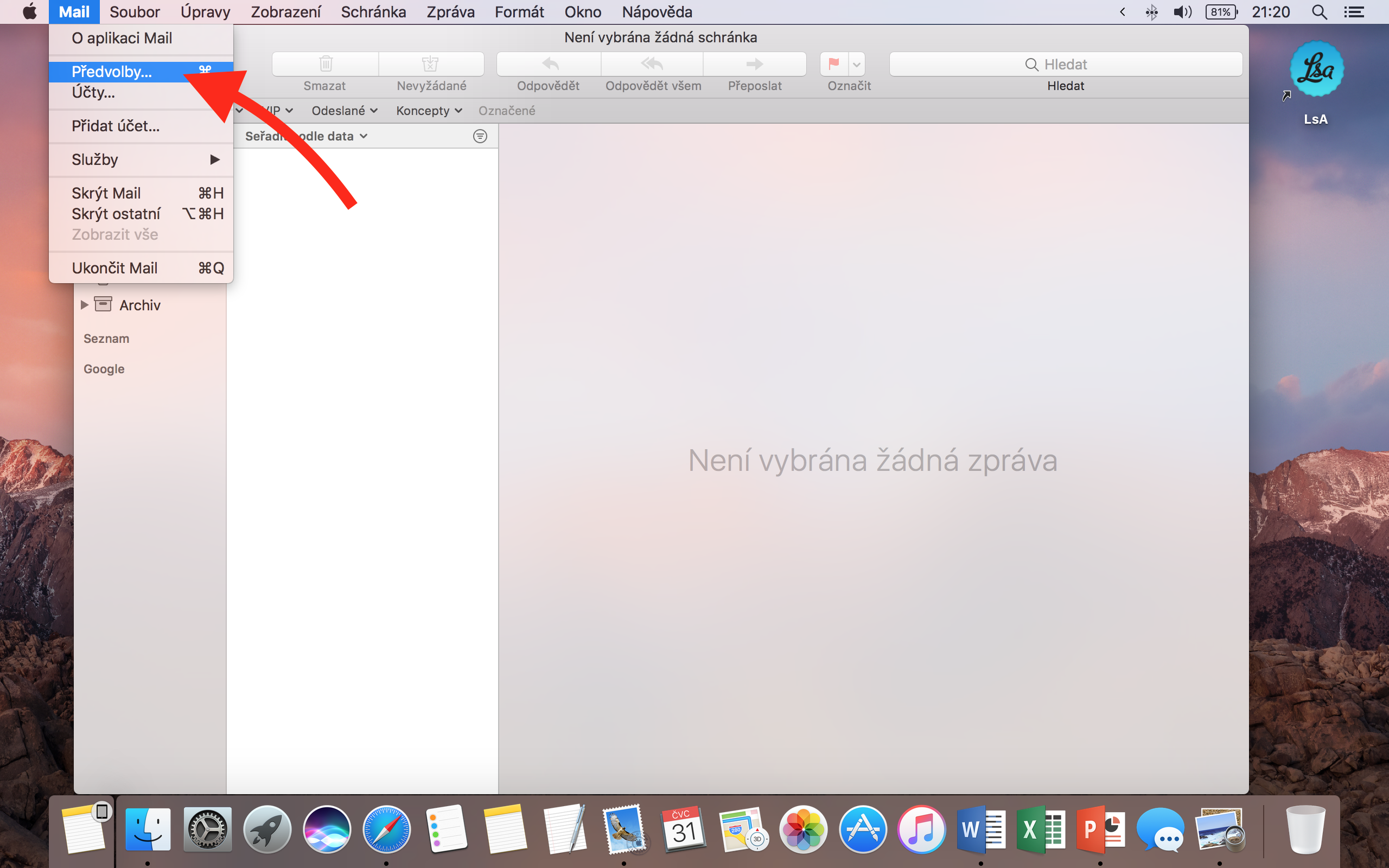
Task: Click the Hledat search field
Action: (1065, 65)
